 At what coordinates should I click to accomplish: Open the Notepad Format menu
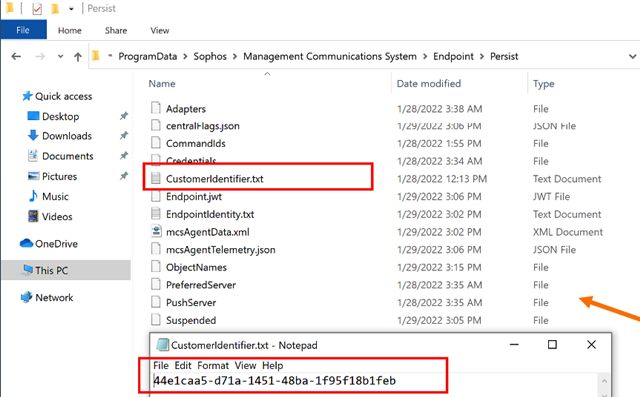[213, 366]
